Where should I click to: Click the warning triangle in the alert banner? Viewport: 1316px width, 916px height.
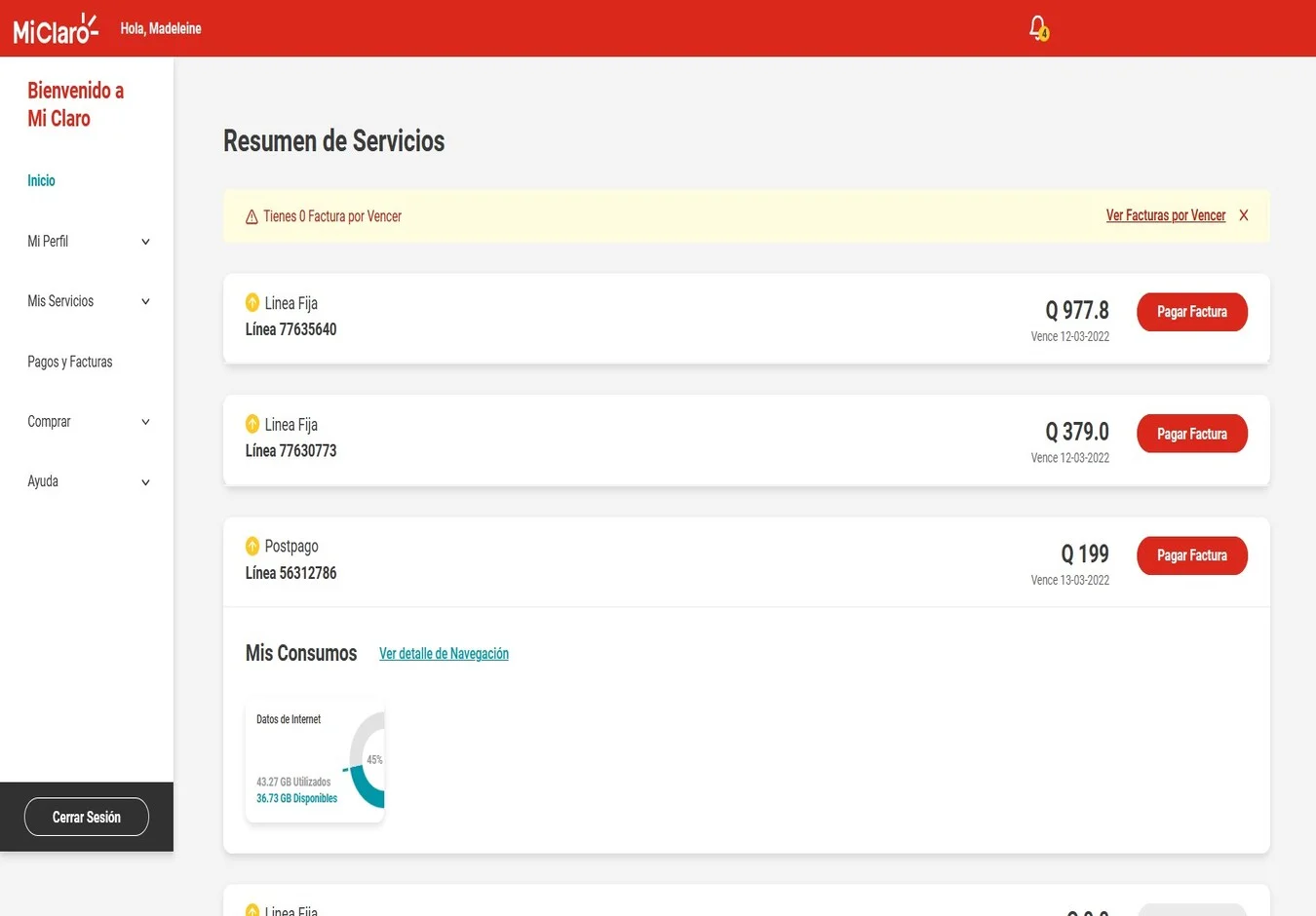[252, 215]
